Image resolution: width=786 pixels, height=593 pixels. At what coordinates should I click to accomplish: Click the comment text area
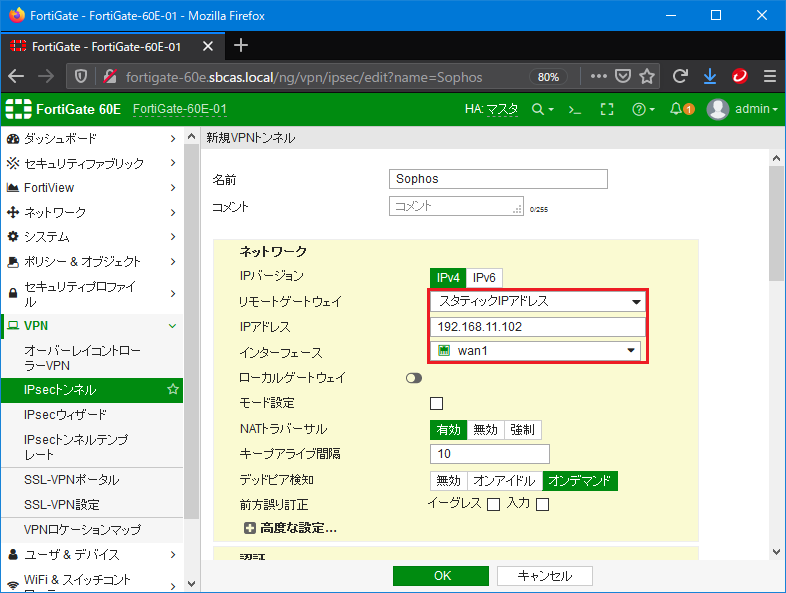click(x=456, y=206)
